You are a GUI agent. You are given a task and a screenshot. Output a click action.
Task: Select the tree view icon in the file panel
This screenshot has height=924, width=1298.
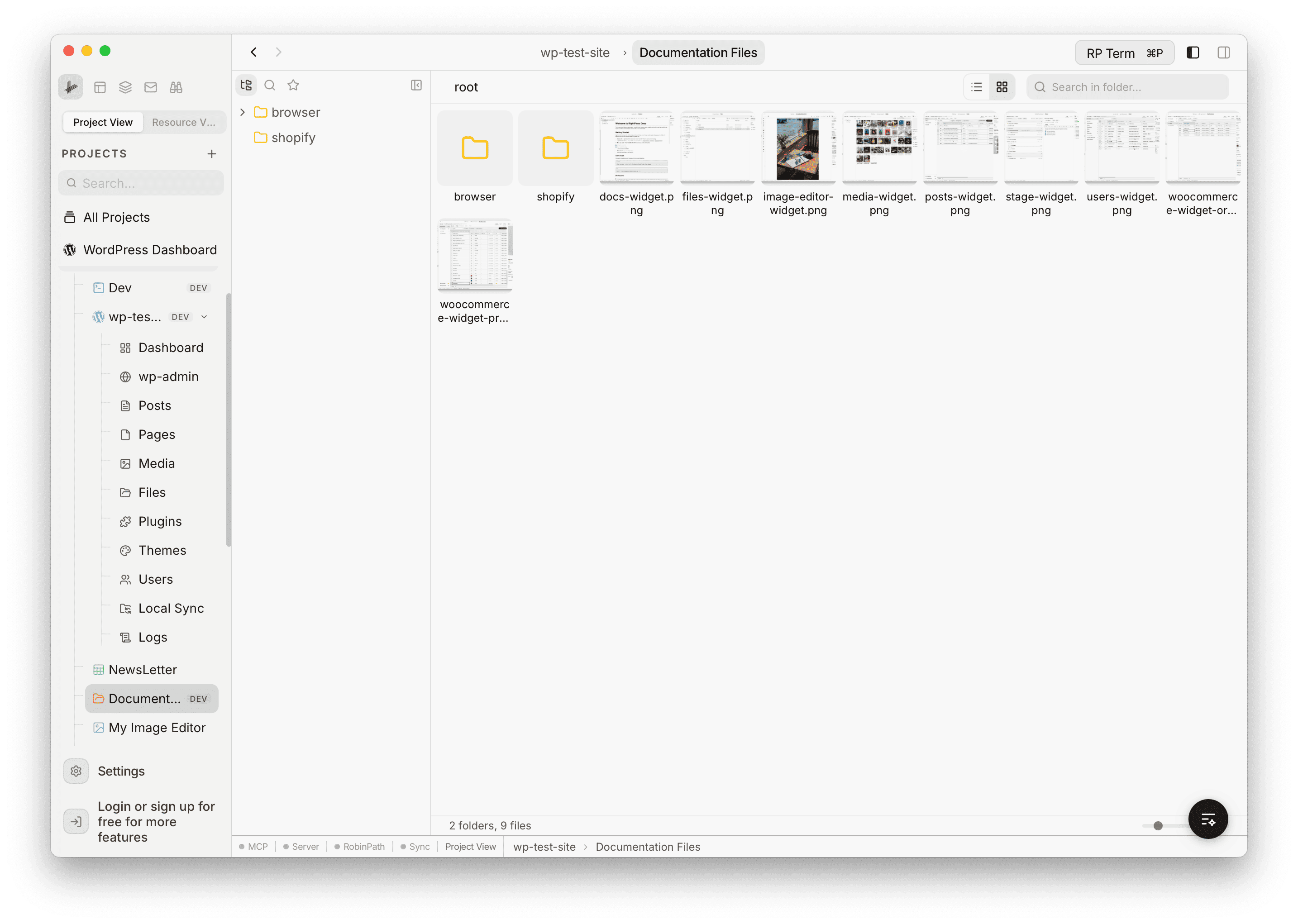click(246, 85)
